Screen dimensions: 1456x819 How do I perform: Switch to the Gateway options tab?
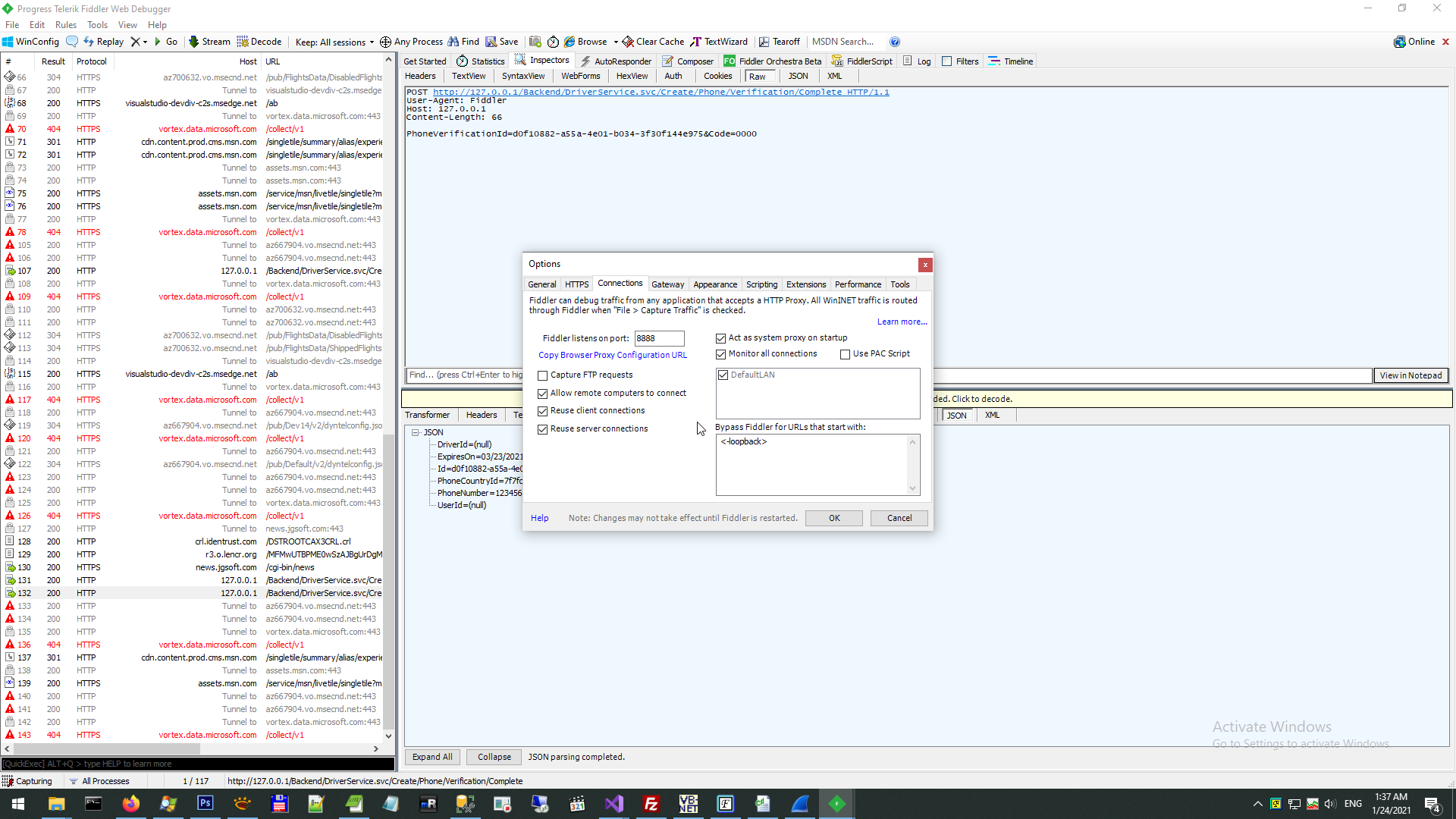[667, 284]
